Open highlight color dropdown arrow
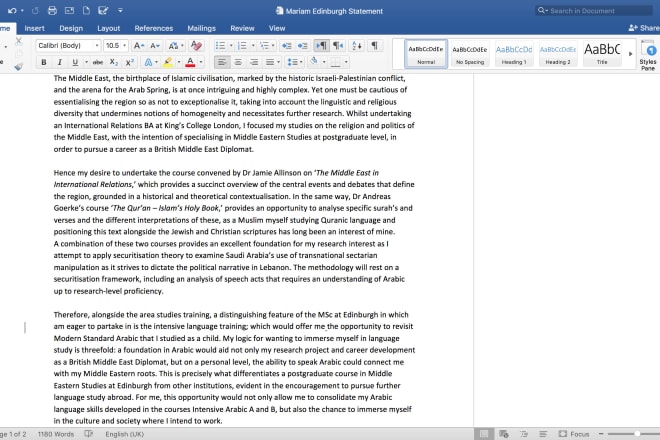This screenshot has width=660, height=440. coord(179,62)
